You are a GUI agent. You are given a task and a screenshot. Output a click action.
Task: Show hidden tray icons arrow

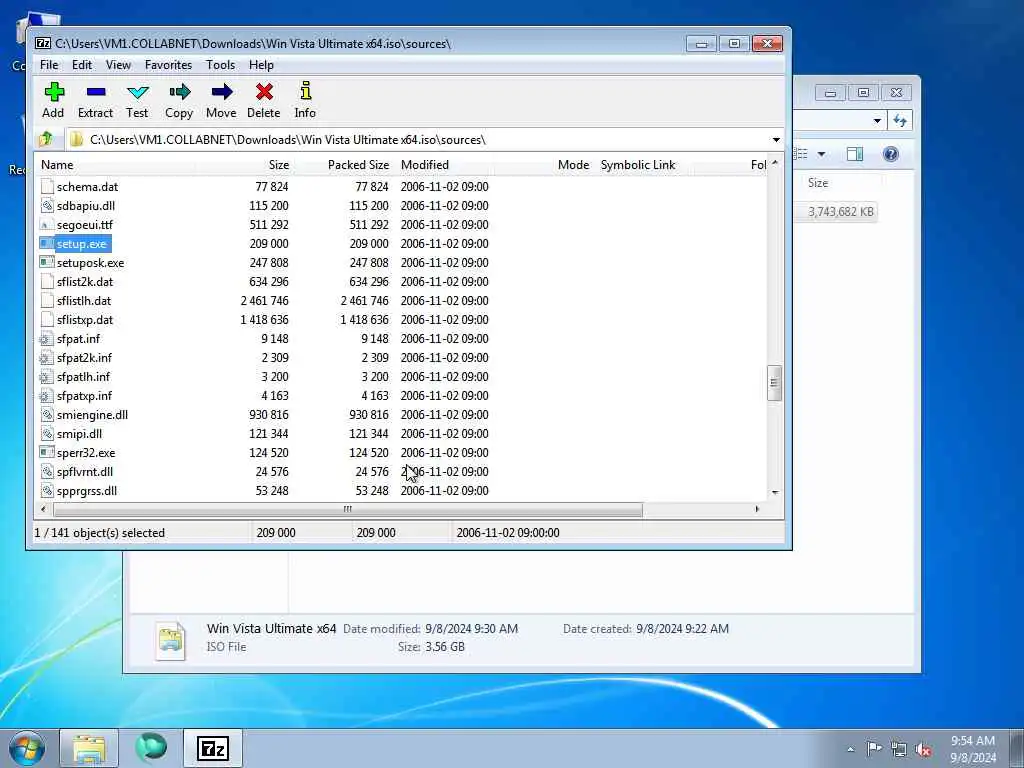point(850,749)
